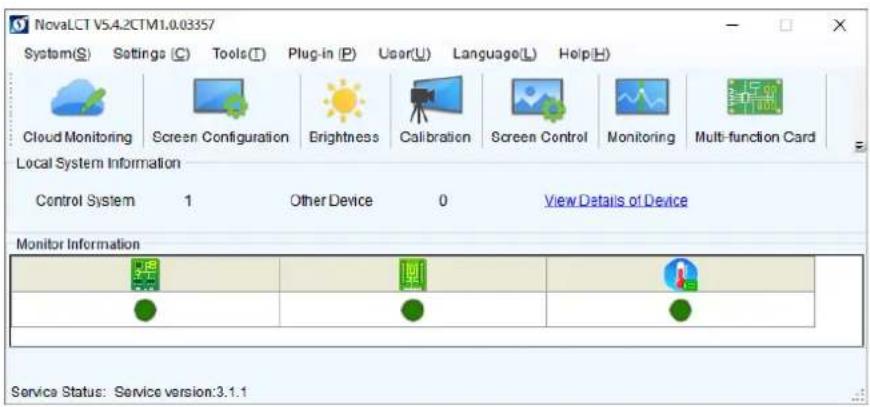This screenshot has width=870, height=407.
Task: Launch the Calibration camera tool
Action: click(x=436, y=111)
